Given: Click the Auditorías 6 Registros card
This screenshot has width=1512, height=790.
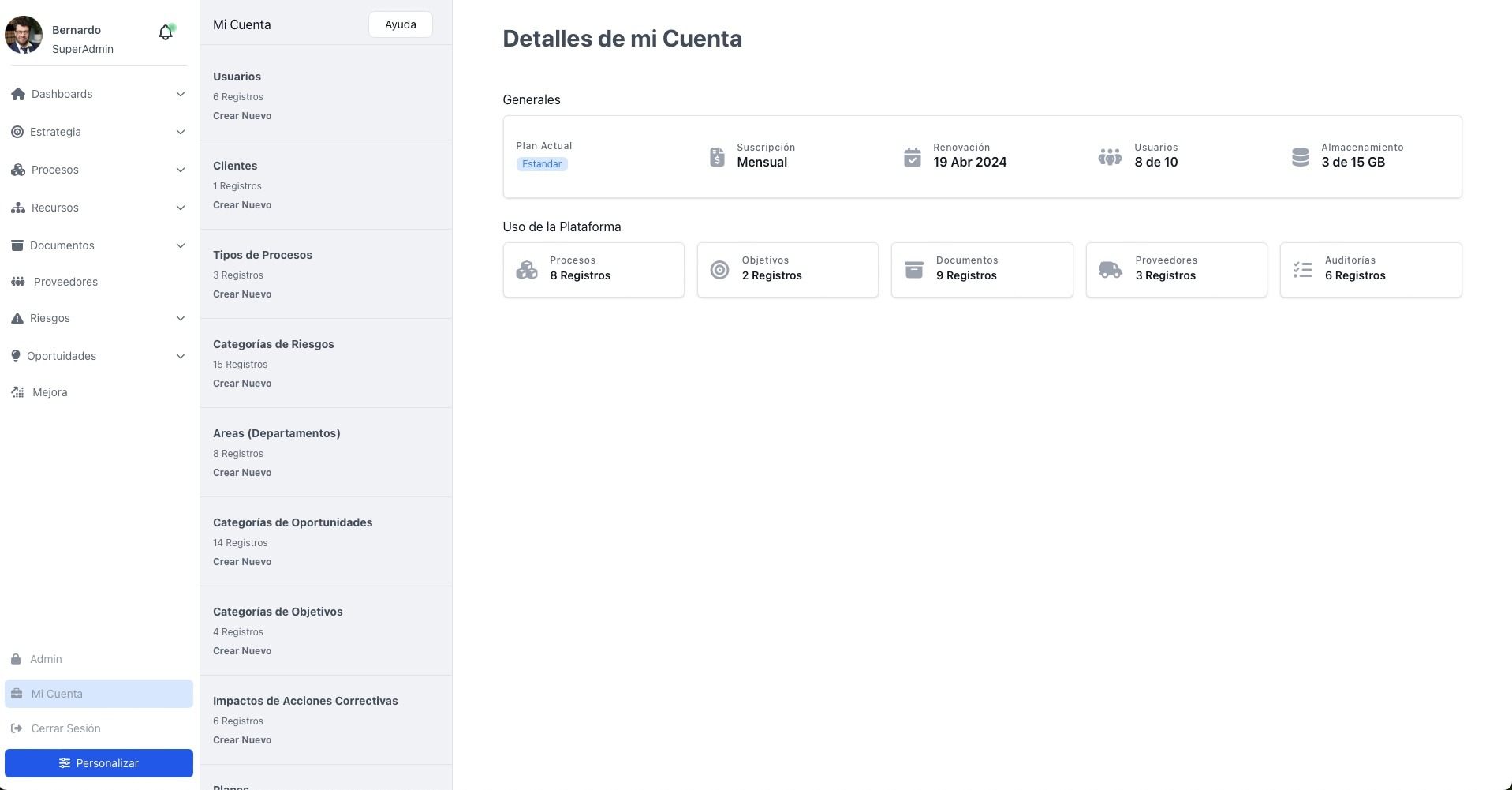Looking at the screenshot, I should (x=1371, y=270).
